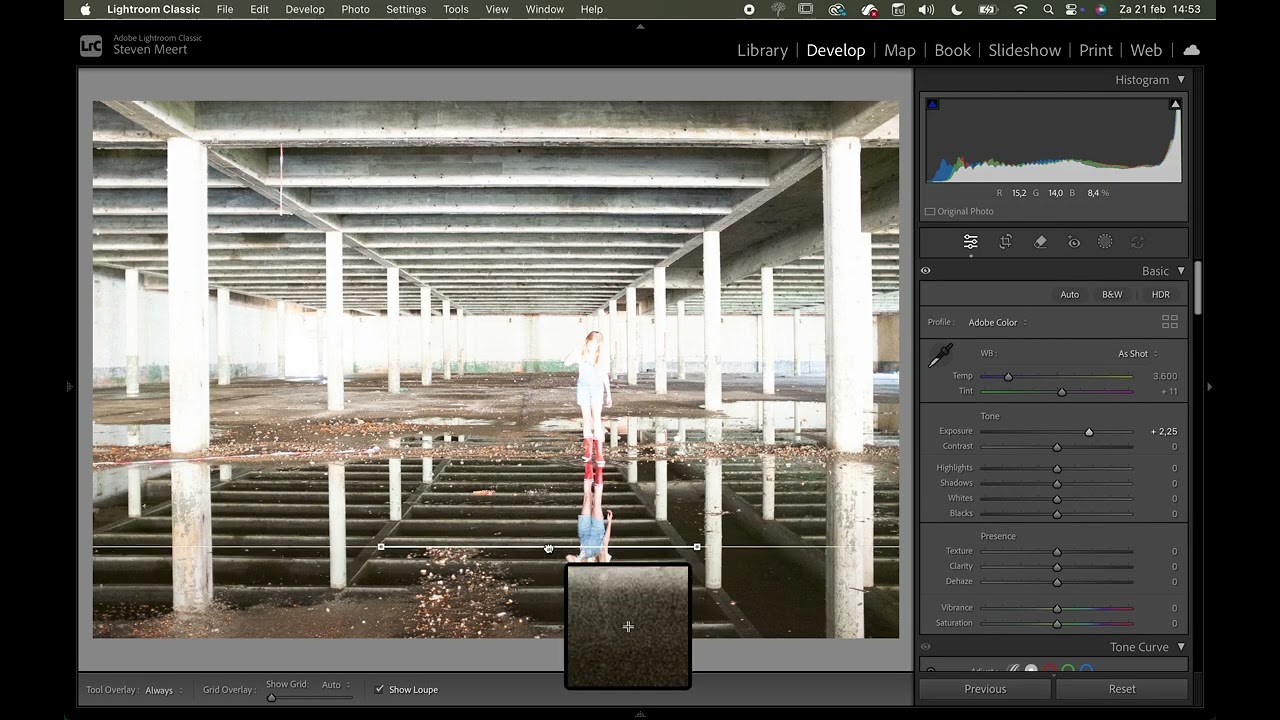Open Spotlight search in menu bar
1280x720 pixels.
click(1048, 9)
